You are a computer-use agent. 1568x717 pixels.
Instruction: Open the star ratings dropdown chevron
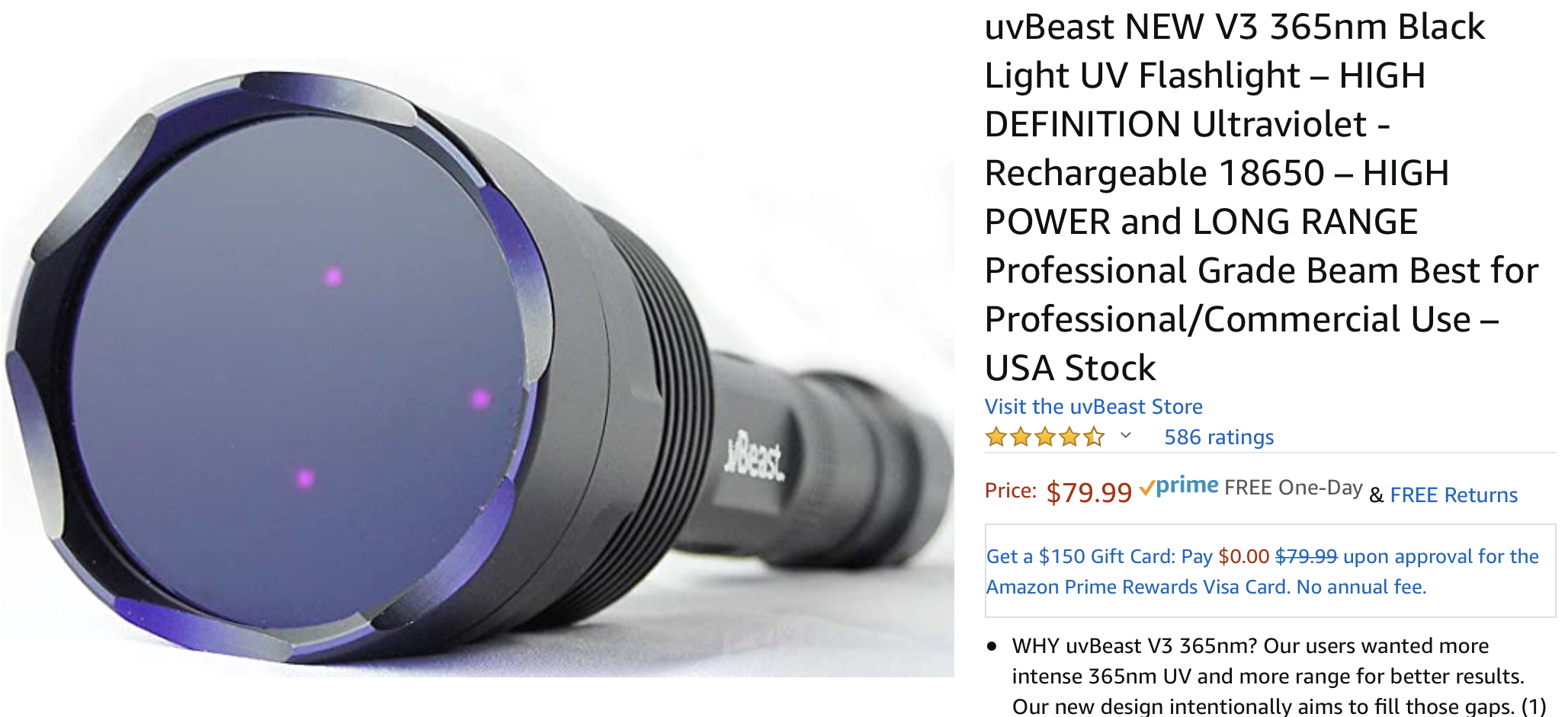point(1126,436)
